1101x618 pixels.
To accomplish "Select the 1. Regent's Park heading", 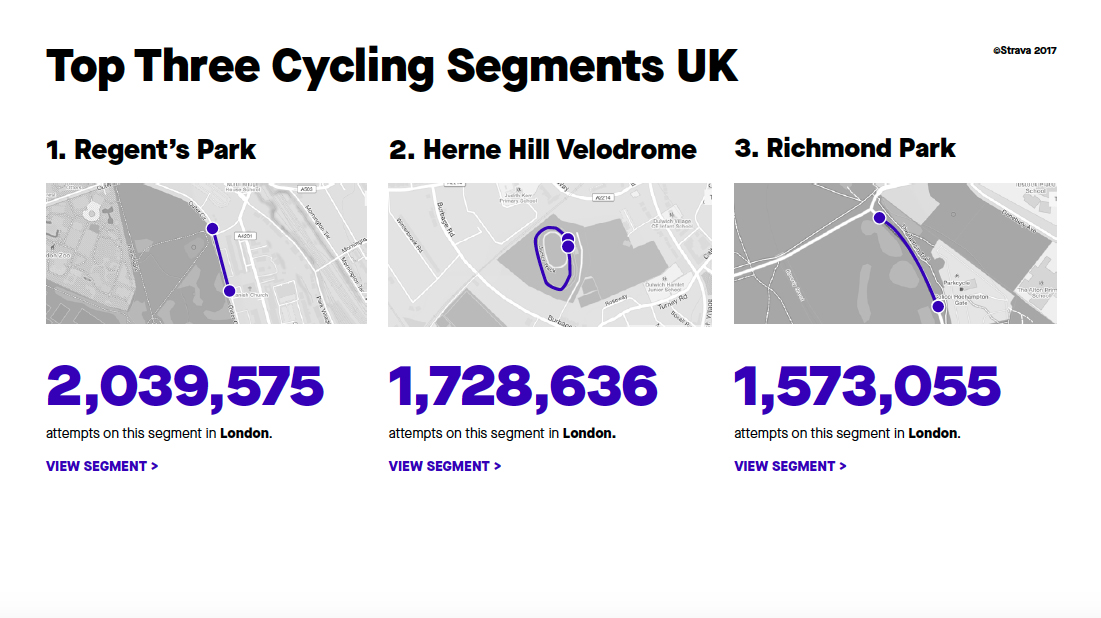I will pyautogui.click(x=151, y=150).
